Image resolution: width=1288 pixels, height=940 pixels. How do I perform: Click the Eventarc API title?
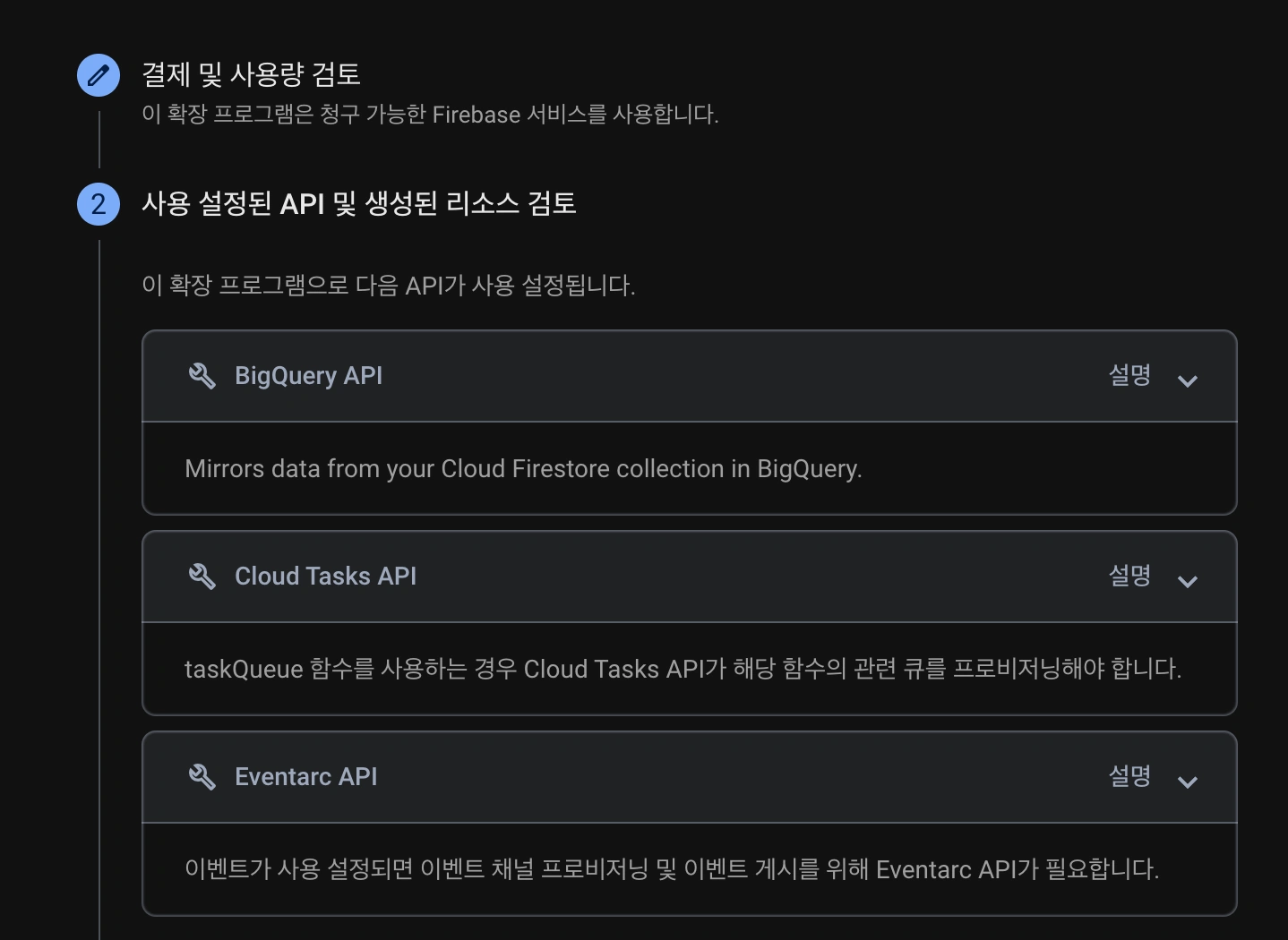[x=305, y=777]
